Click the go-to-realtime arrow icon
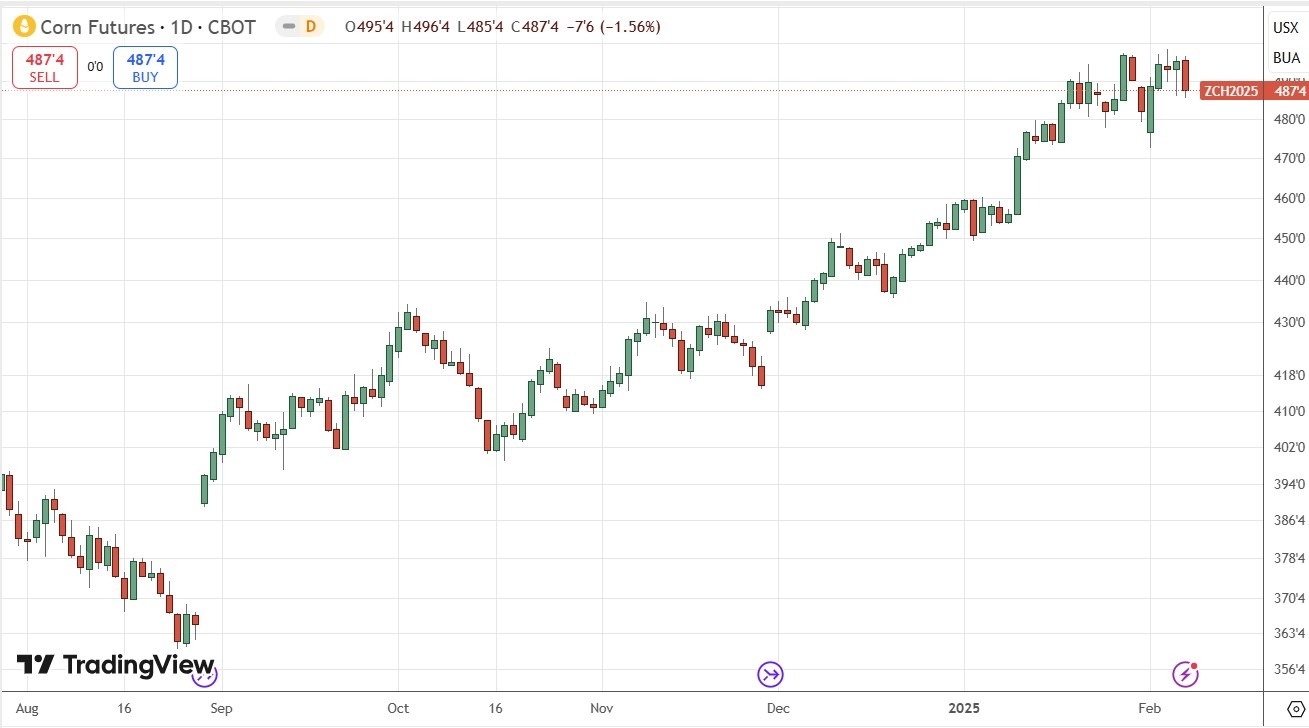The height and width of the screenshot is (728, 1309). click(x=770, y=675)
